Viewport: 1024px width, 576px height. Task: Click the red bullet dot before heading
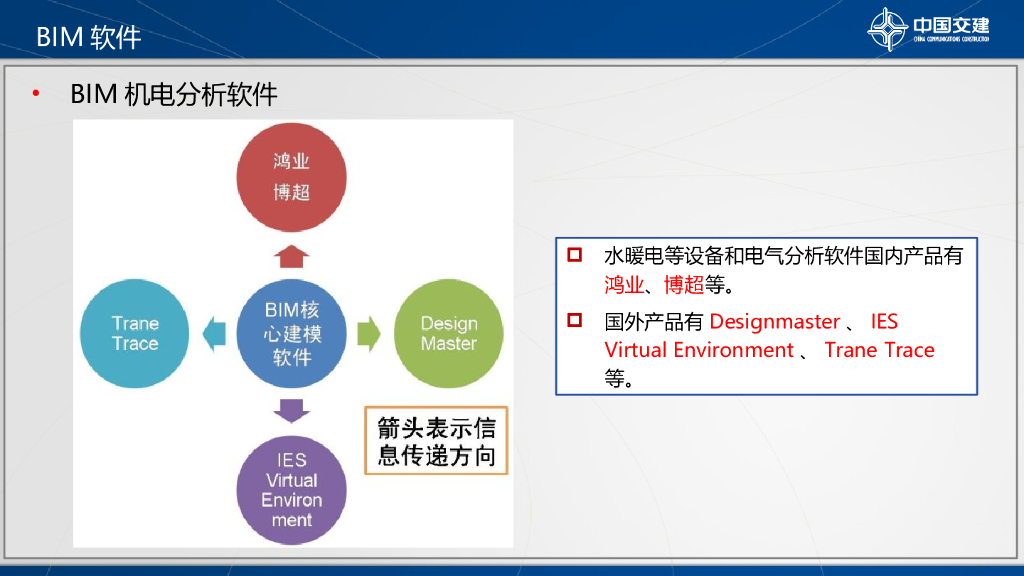click(36, 94)
